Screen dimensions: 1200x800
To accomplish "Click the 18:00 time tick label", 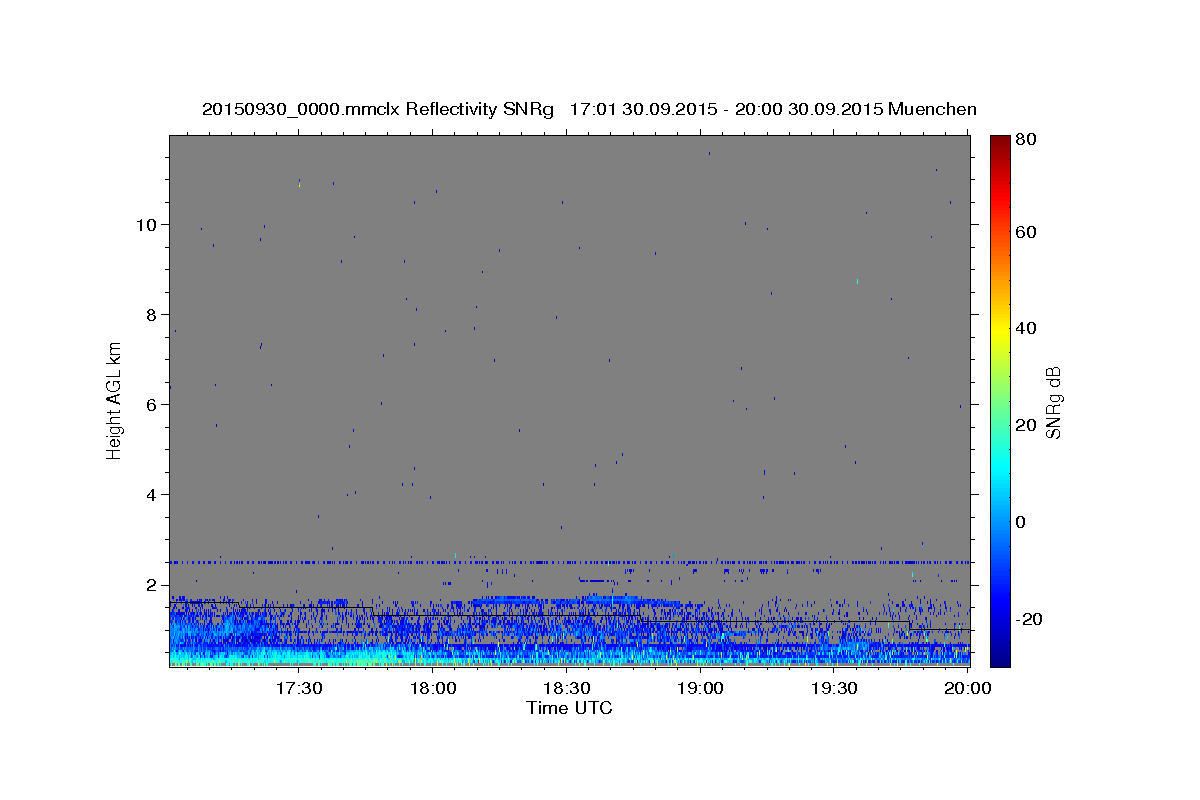I will coord(433,689).
